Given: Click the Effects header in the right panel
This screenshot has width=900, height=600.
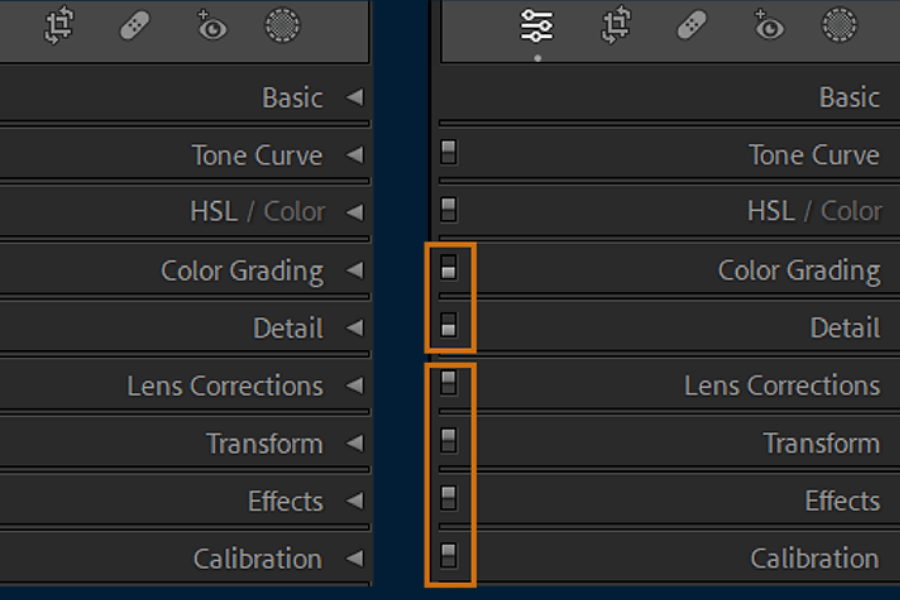Looking at the screenshot, I should (842, 501).
